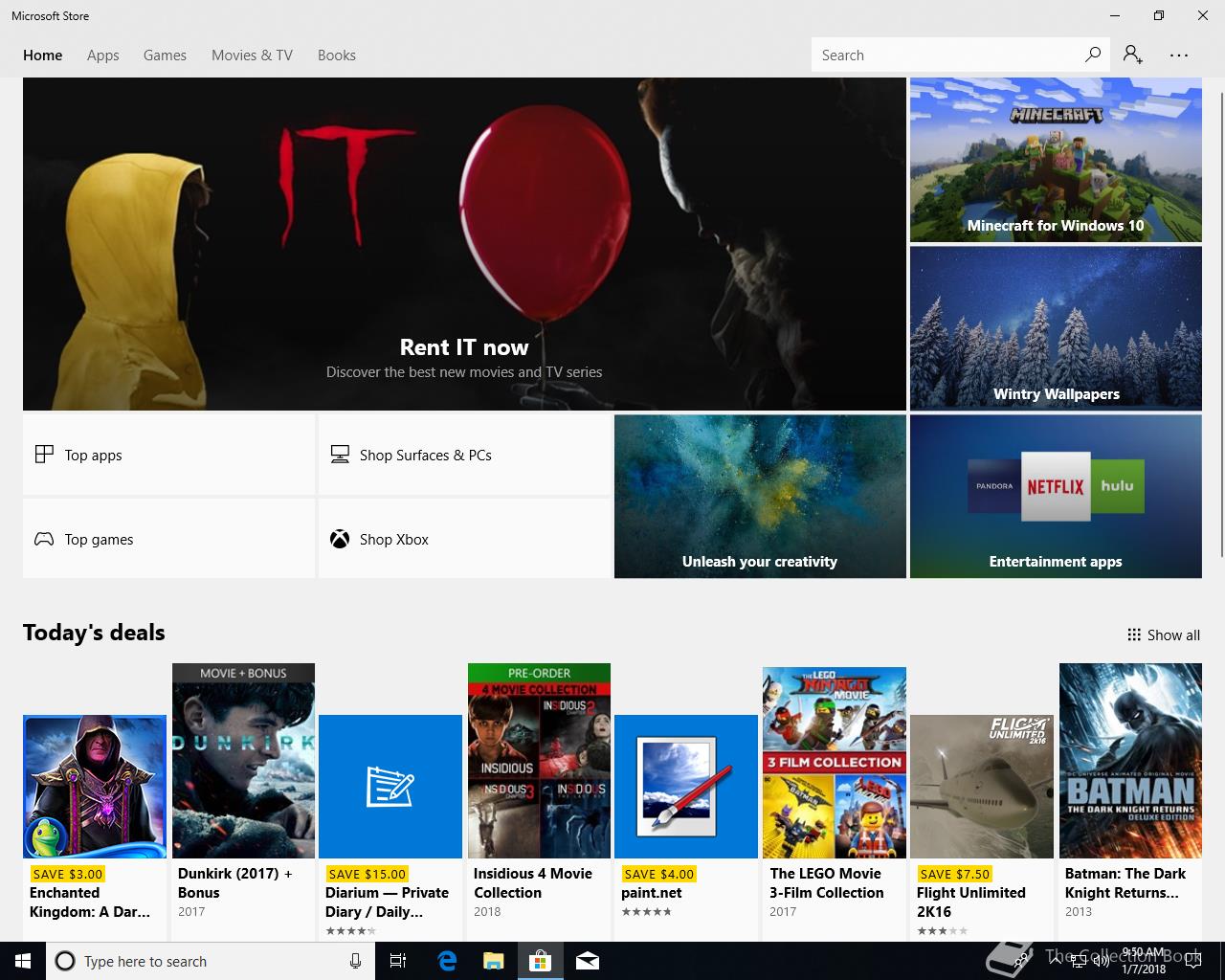Open the Entertainment apps tile
This screenshot has width=1225, height=980.
pyautogui.click(x=1056, y=496)
